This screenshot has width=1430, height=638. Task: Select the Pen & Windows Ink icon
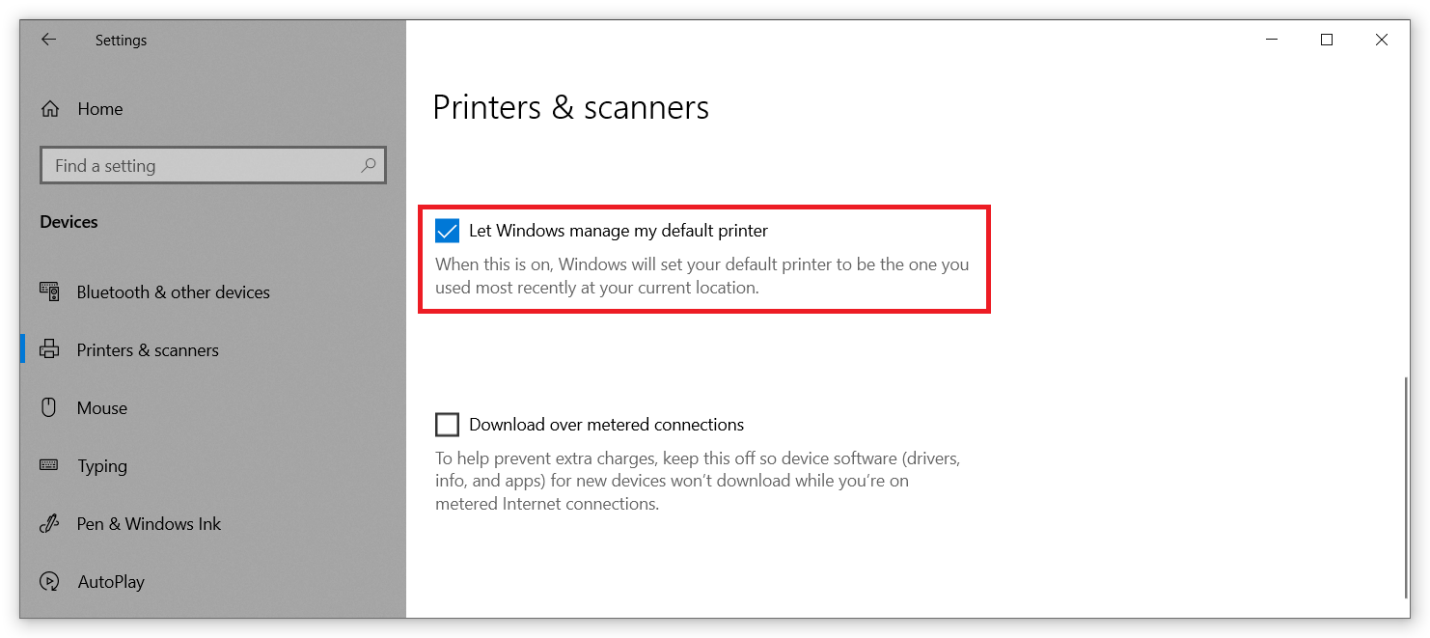49,523
